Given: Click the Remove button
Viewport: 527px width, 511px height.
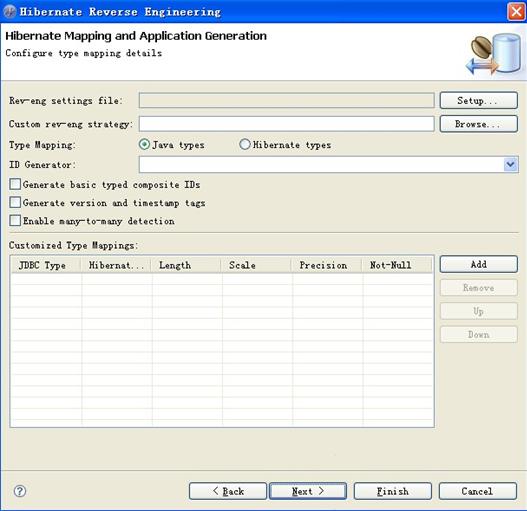Looking at the screenshot, I should 478,288.
